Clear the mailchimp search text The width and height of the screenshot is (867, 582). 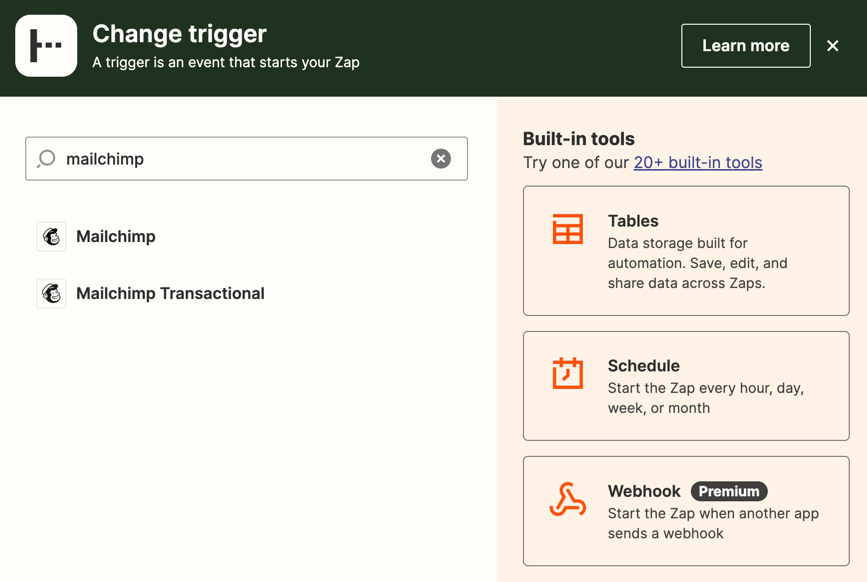441,159
